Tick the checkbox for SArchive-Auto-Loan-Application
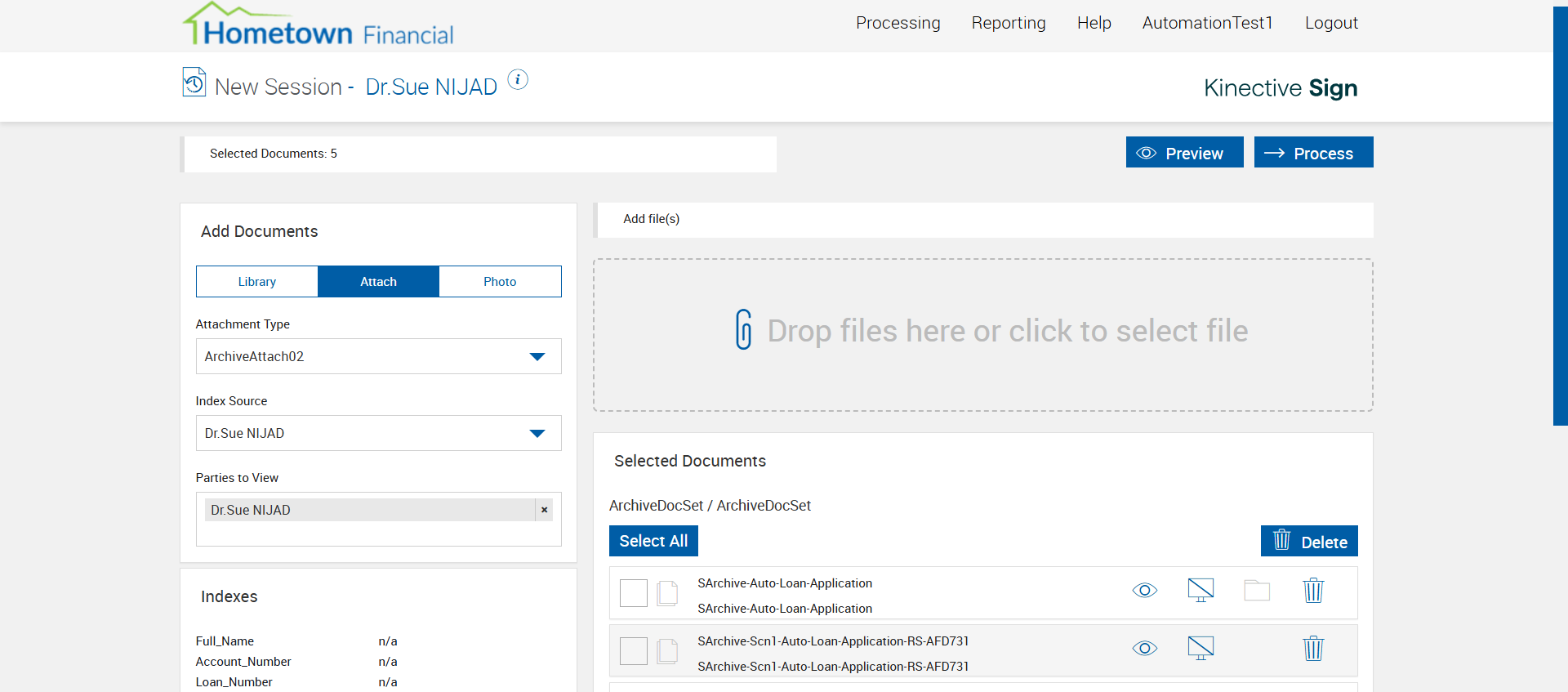This screenshot has width=1568, height=692. tap(634, 593)
